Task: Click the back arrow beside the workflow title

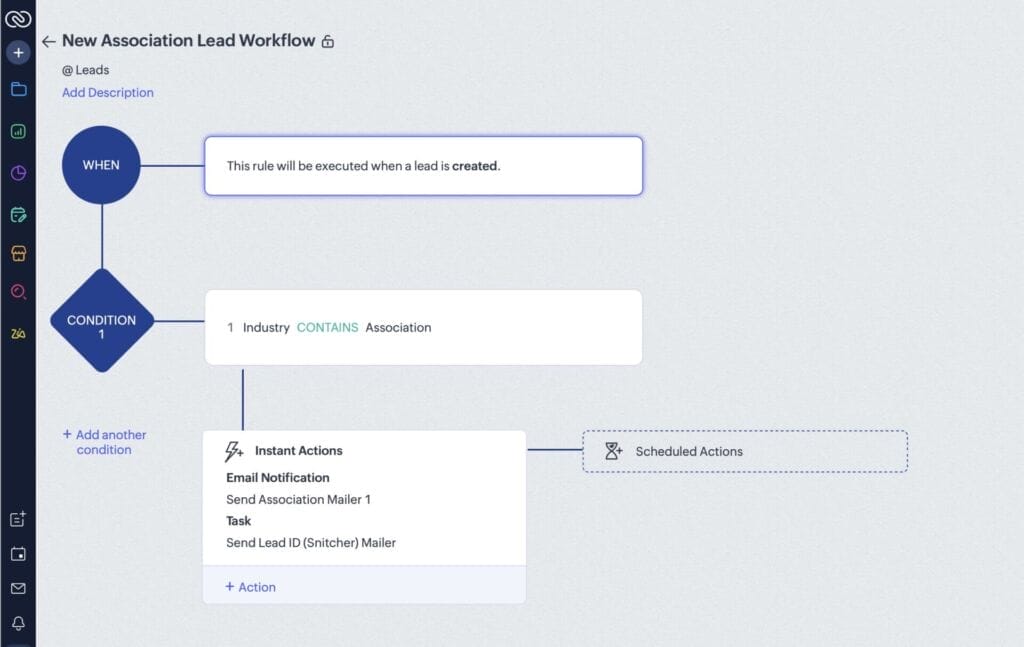Action: coord(48,41)
